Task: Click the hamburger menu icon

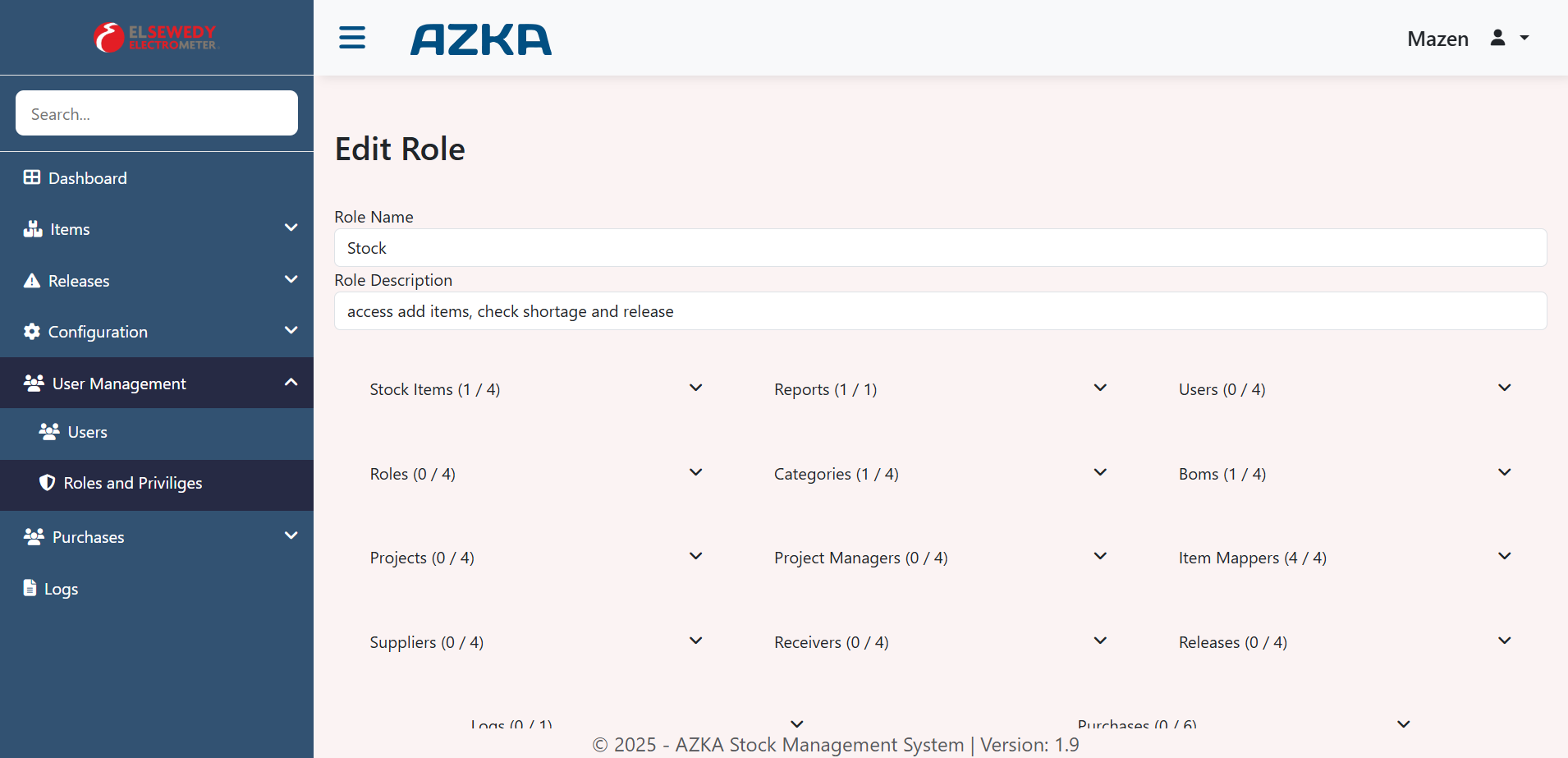Action: pyautogui.click(x=352, y=38)
